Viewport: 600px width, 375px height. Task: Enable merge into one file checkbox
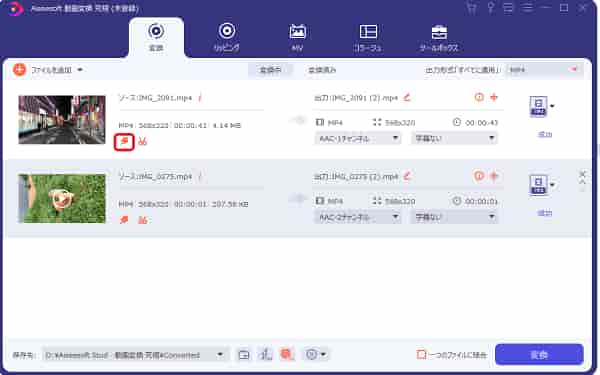[421, 354]
